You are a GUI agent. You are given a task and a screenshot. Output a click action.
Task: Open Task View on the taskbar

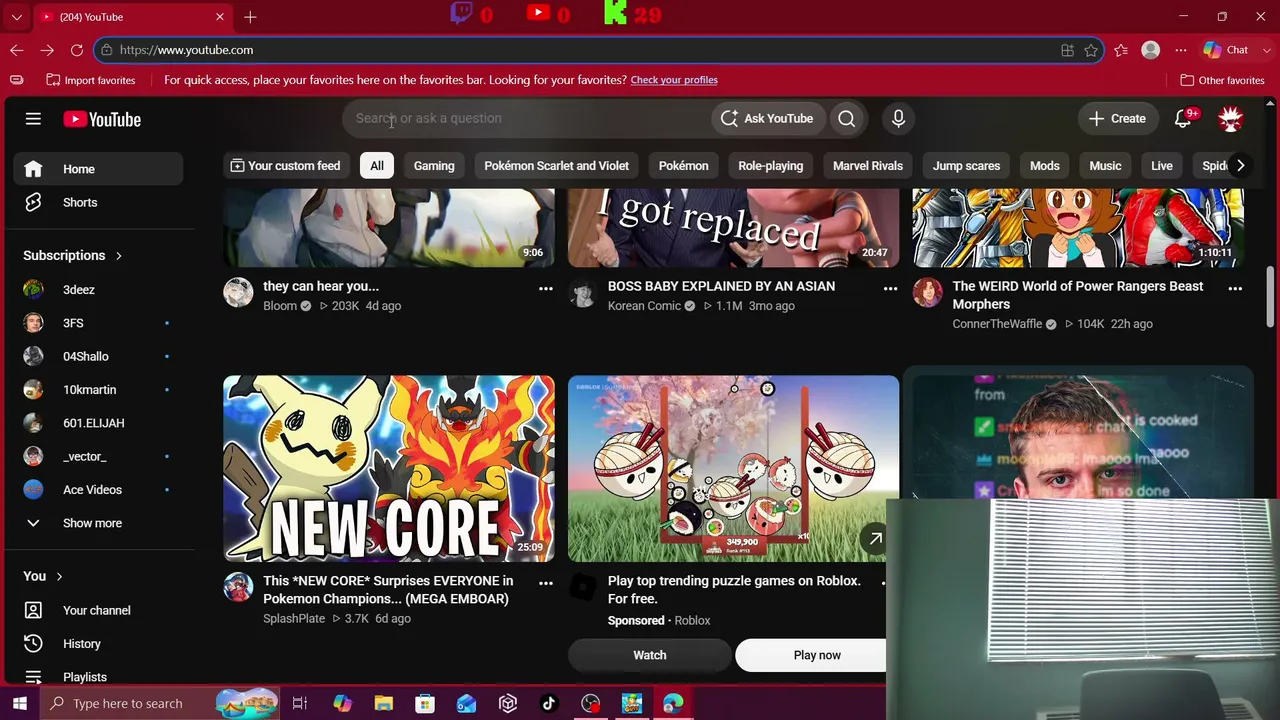(x=299, y=703)
